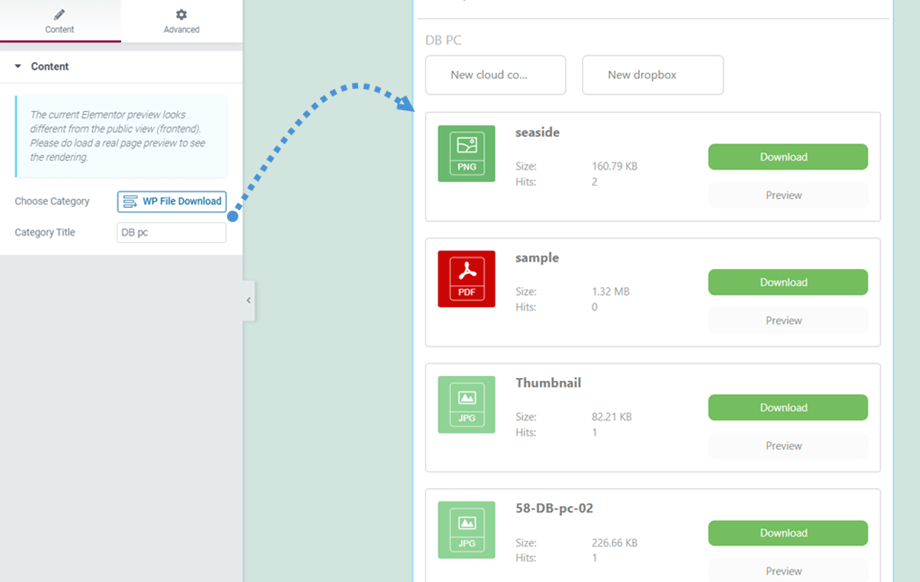920x582 pixels.
Task: Open the New dropbox category
Action: tap(652, 75)
